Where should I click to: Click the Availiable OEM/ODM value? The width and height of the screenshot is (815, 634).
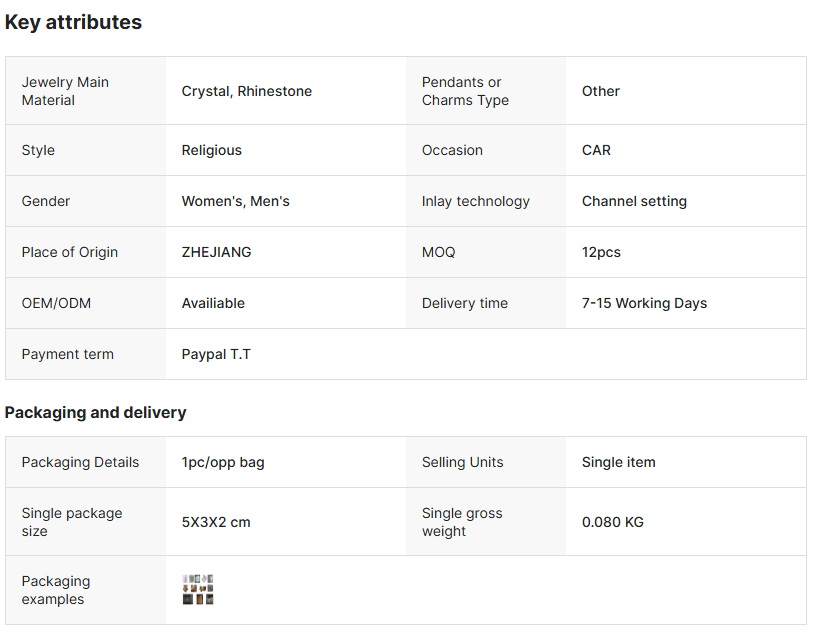213,303
